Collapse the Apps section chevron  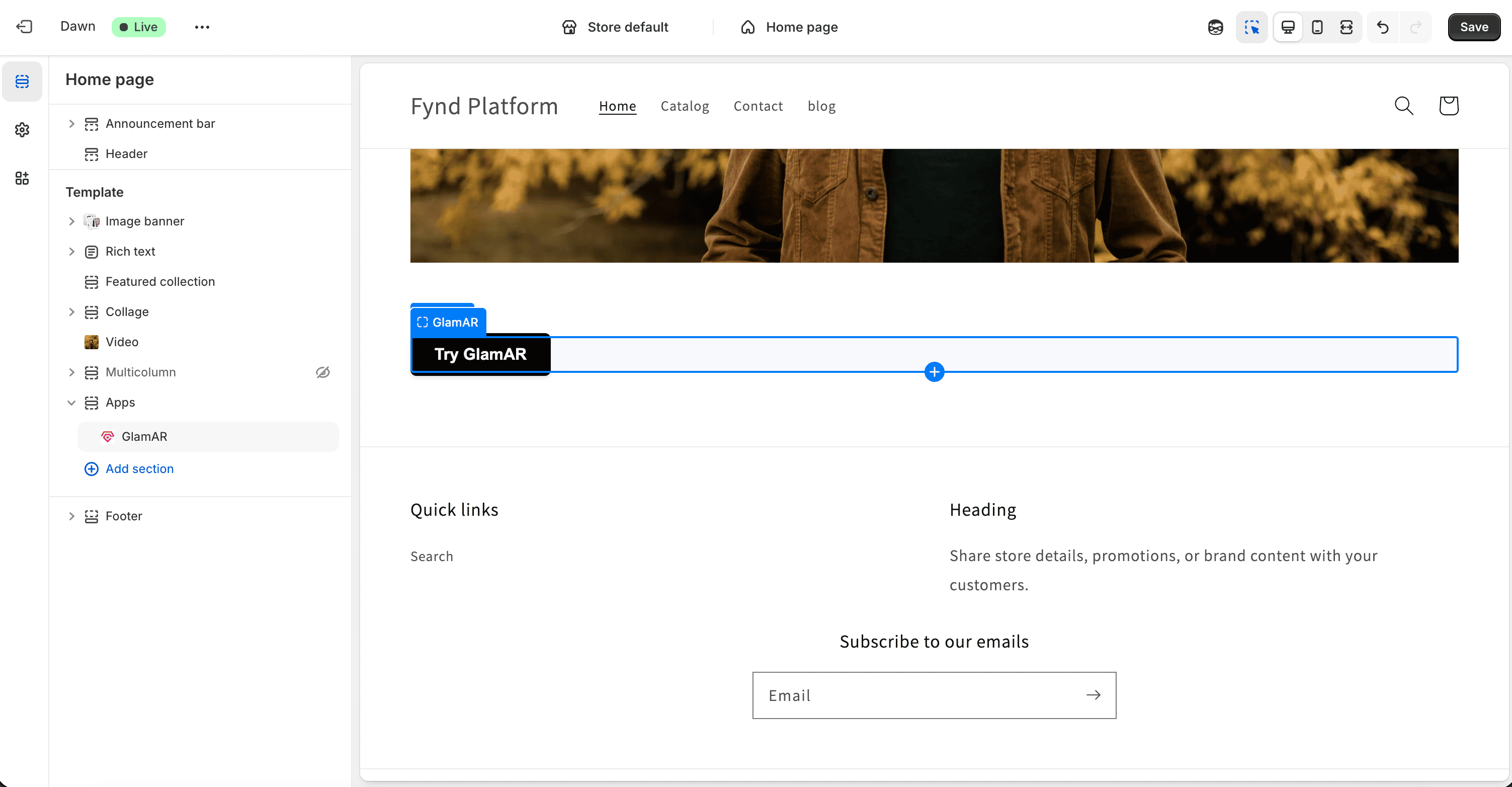pyautogui.click(x=71, y=403)
